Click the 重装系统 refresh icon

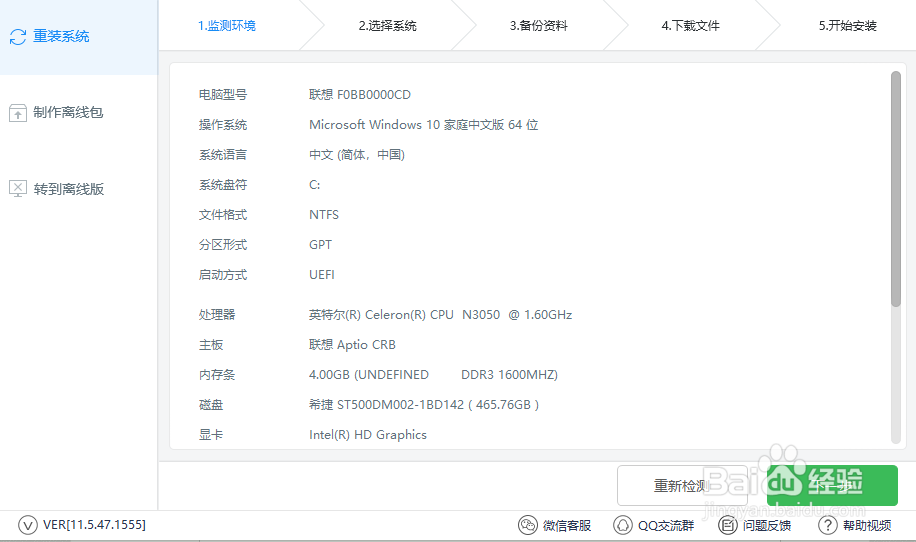[x=18, y=37]
